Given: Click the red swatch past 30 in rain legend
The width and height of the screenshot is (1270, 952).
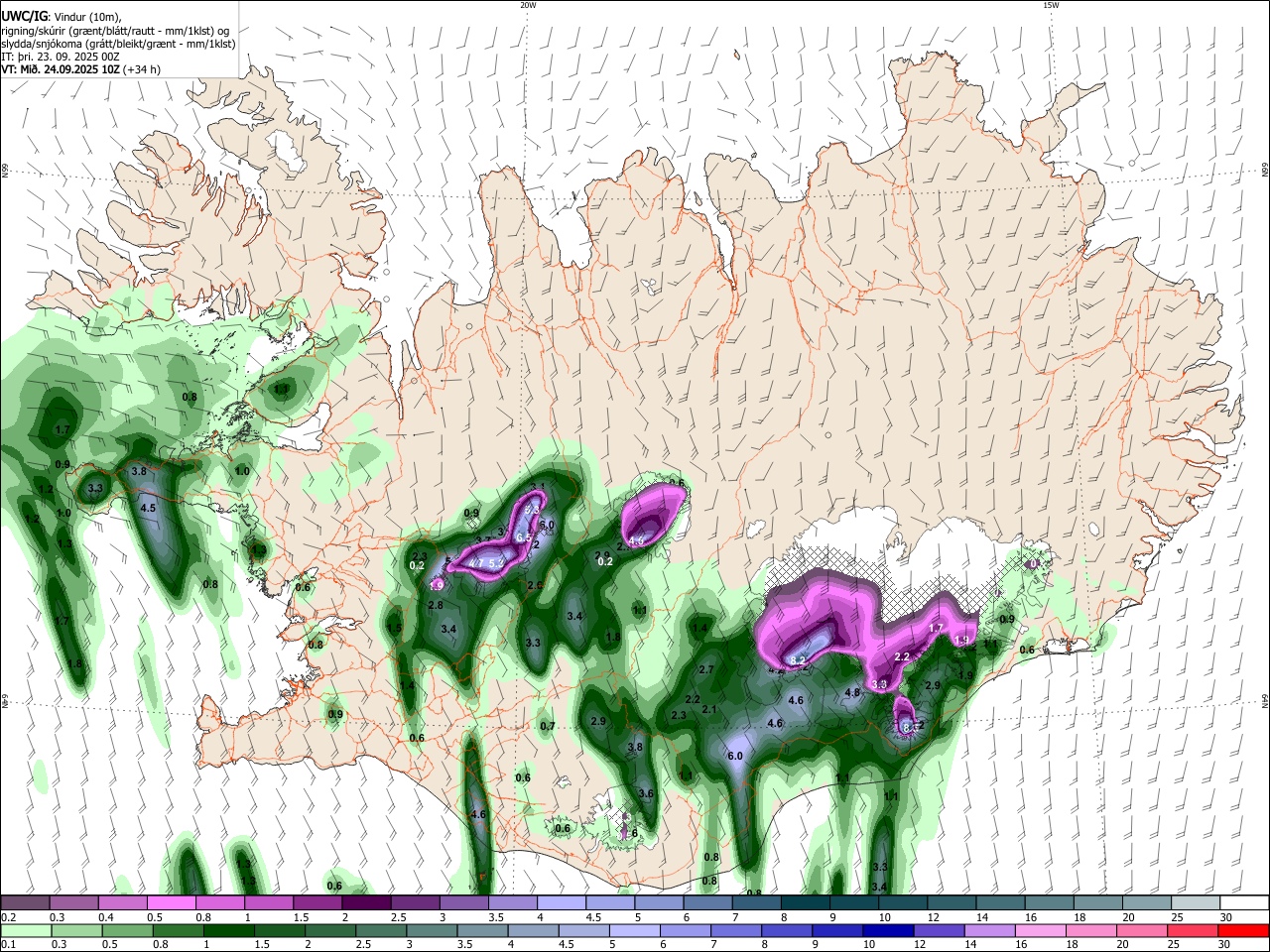Looking at the screenshot, I should coord(1244,930).
